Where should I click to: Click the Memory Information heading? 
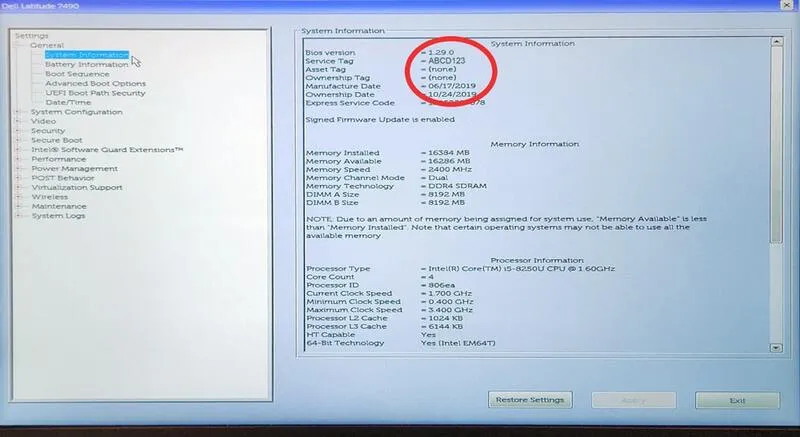tap(535, 144)
